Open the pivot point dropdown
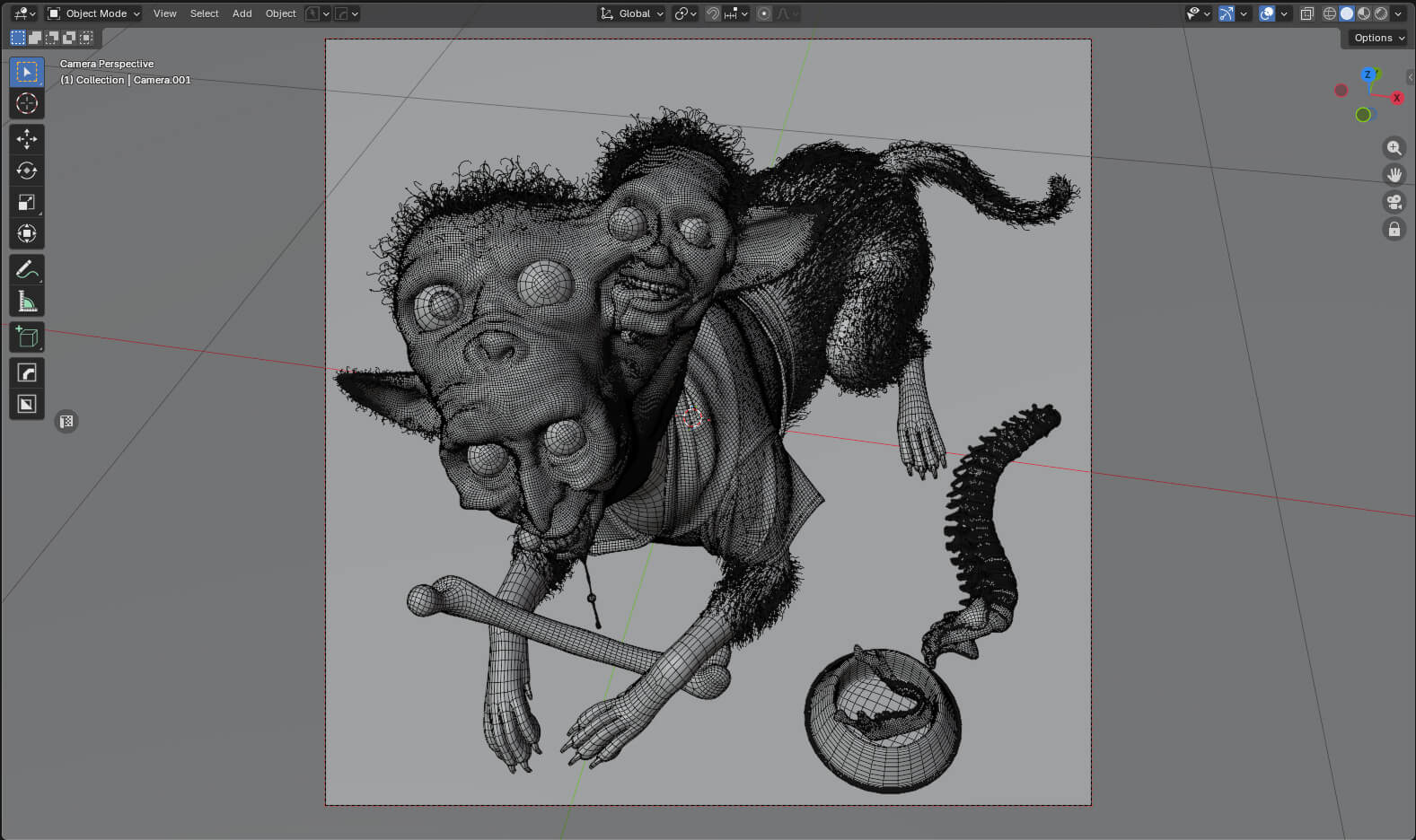 [685, 13]
